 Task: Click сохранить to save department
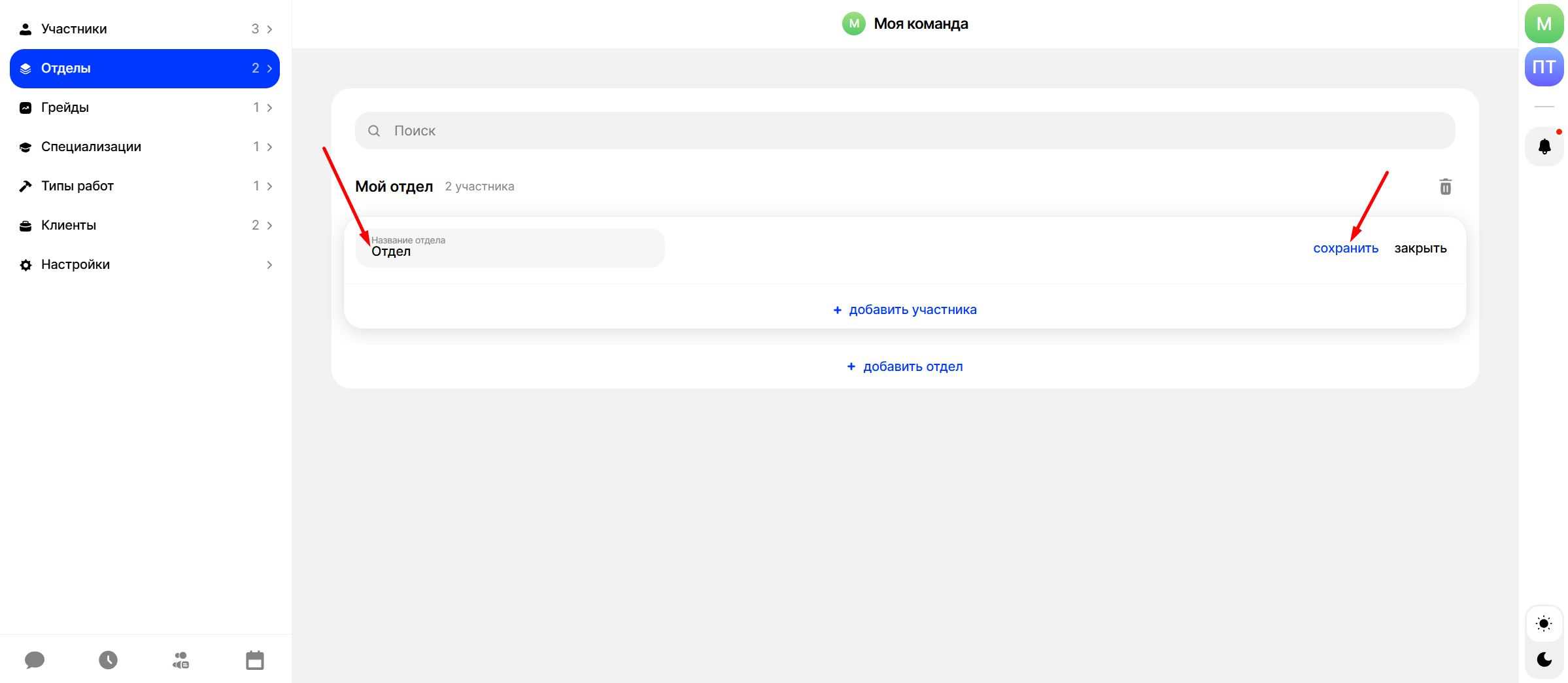[x=1345, y=249]
